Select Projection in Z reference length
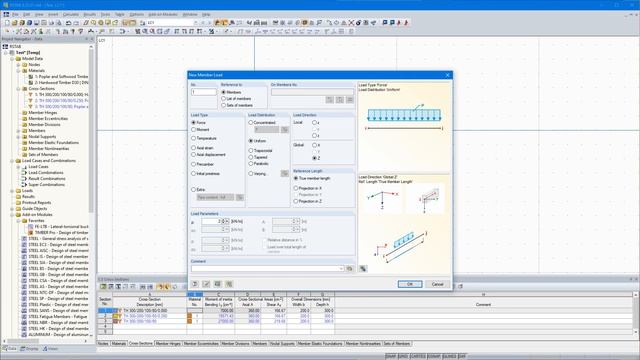This screenshot has height=360, width=640. click(x=296, y=201)
